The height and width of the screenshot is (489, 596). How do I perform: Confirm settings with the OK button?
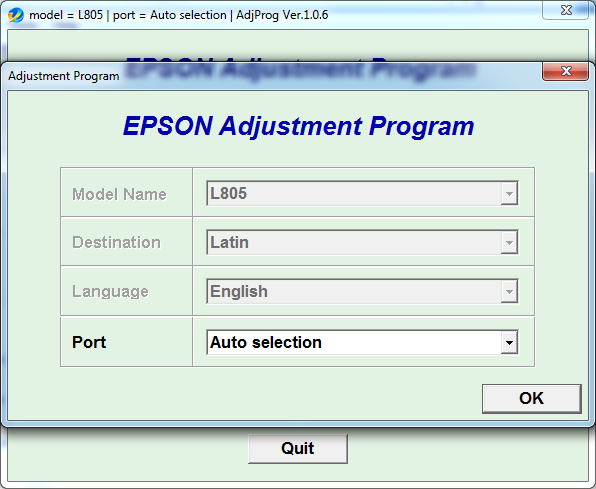pyautogui.click(x=532, y=398)
